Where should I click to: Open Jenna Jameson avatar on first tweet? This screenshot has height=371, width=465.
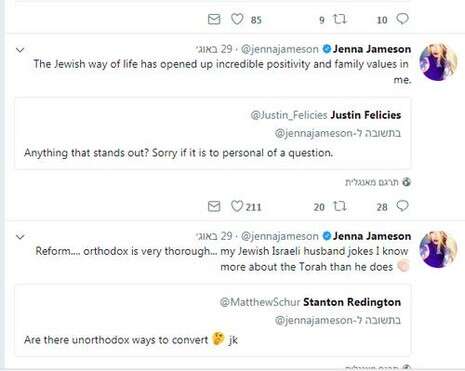pyautogui.click(x=438, y=62)
